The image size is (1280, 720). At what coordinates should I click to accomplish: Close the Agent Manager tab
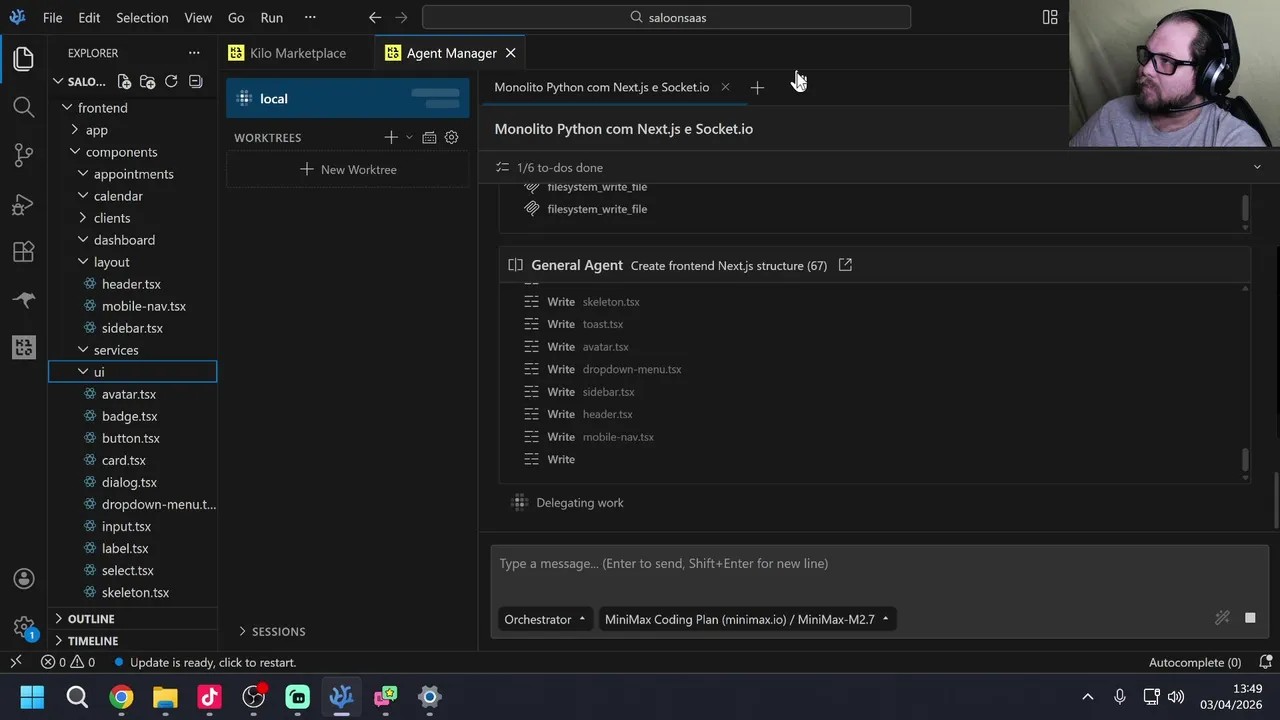coord(510,53)
